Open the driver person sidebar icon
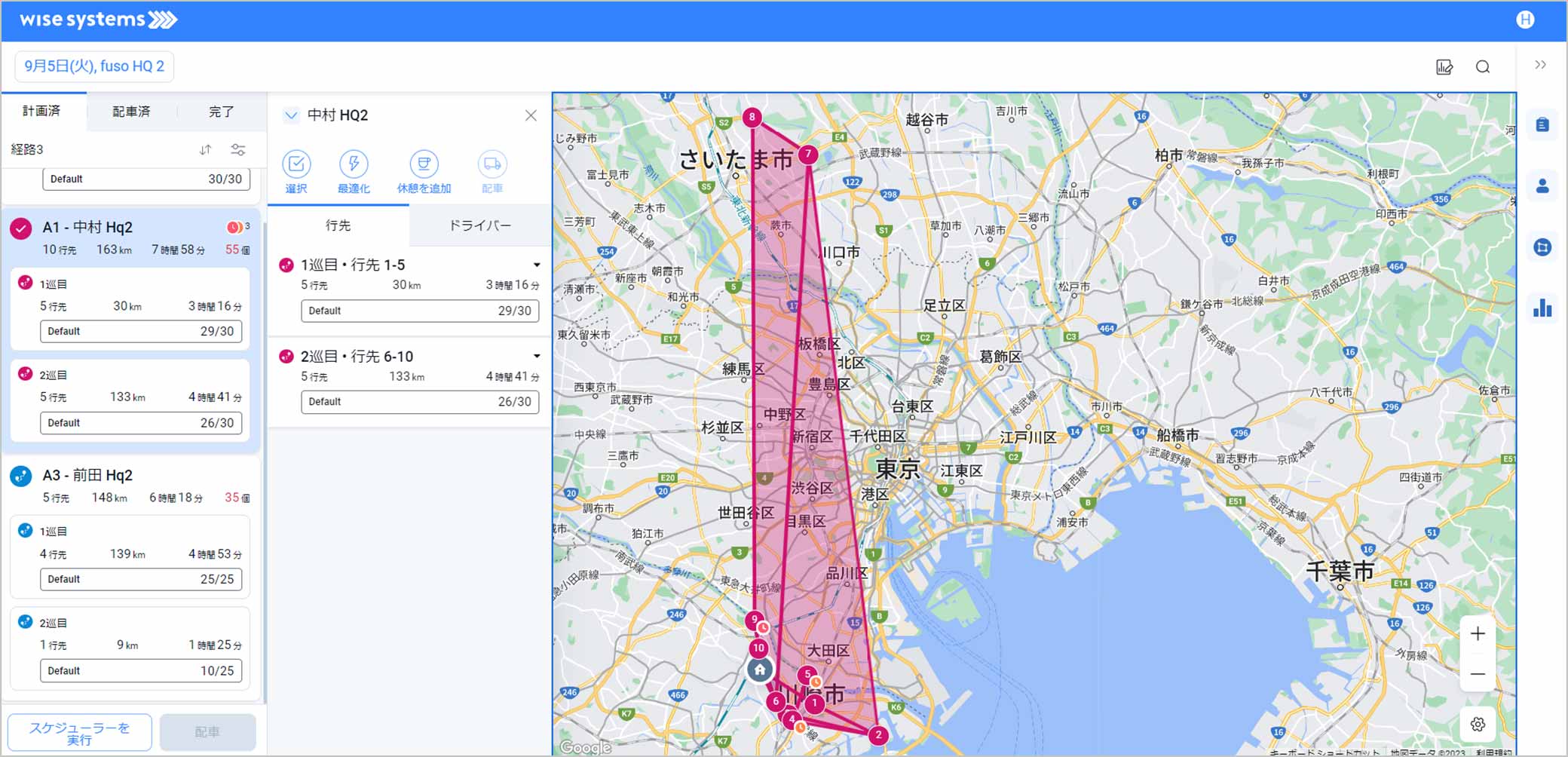 pos(1542,186)
